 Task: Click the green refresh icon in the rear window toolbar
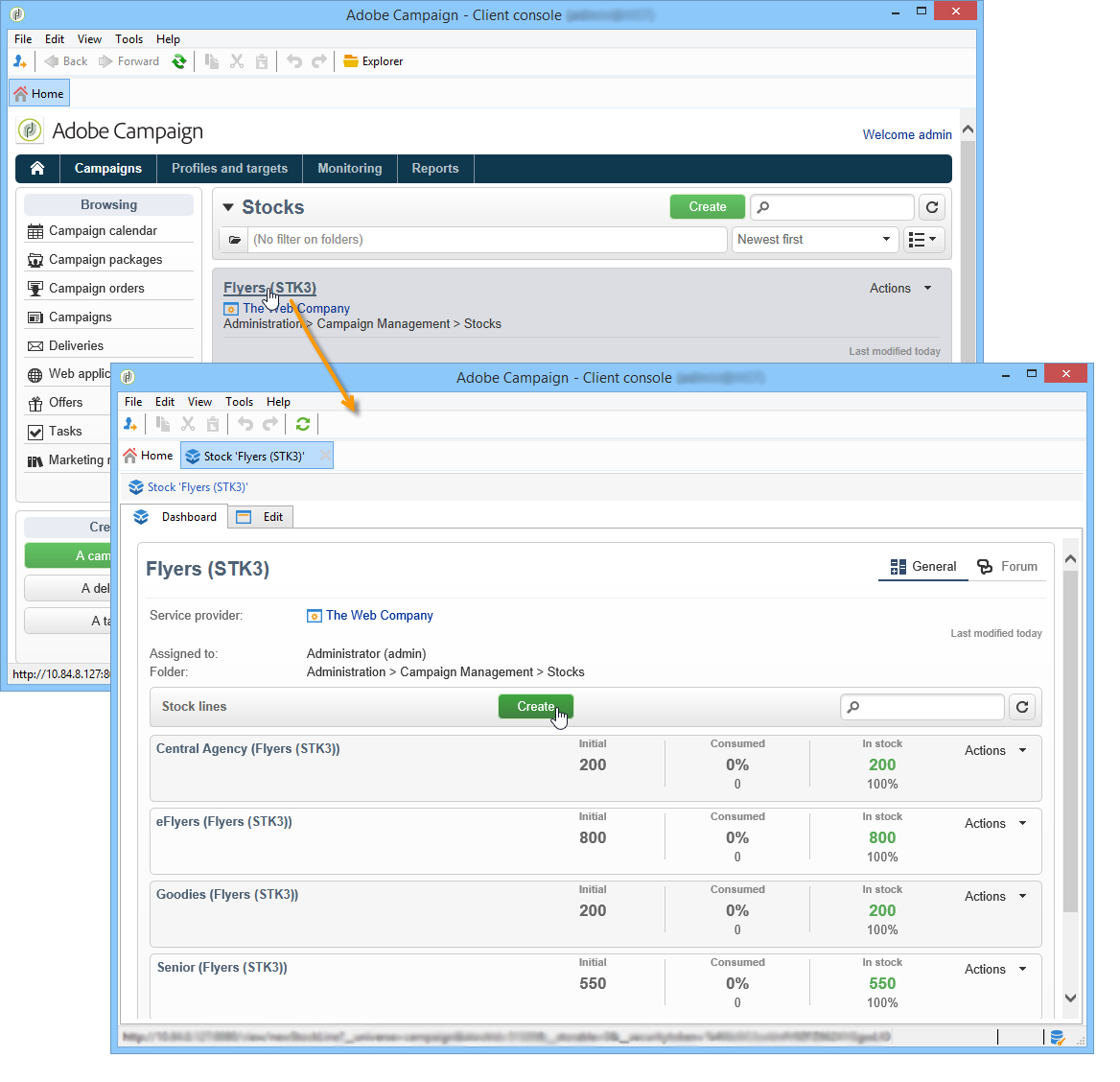(x=179, y=61)
